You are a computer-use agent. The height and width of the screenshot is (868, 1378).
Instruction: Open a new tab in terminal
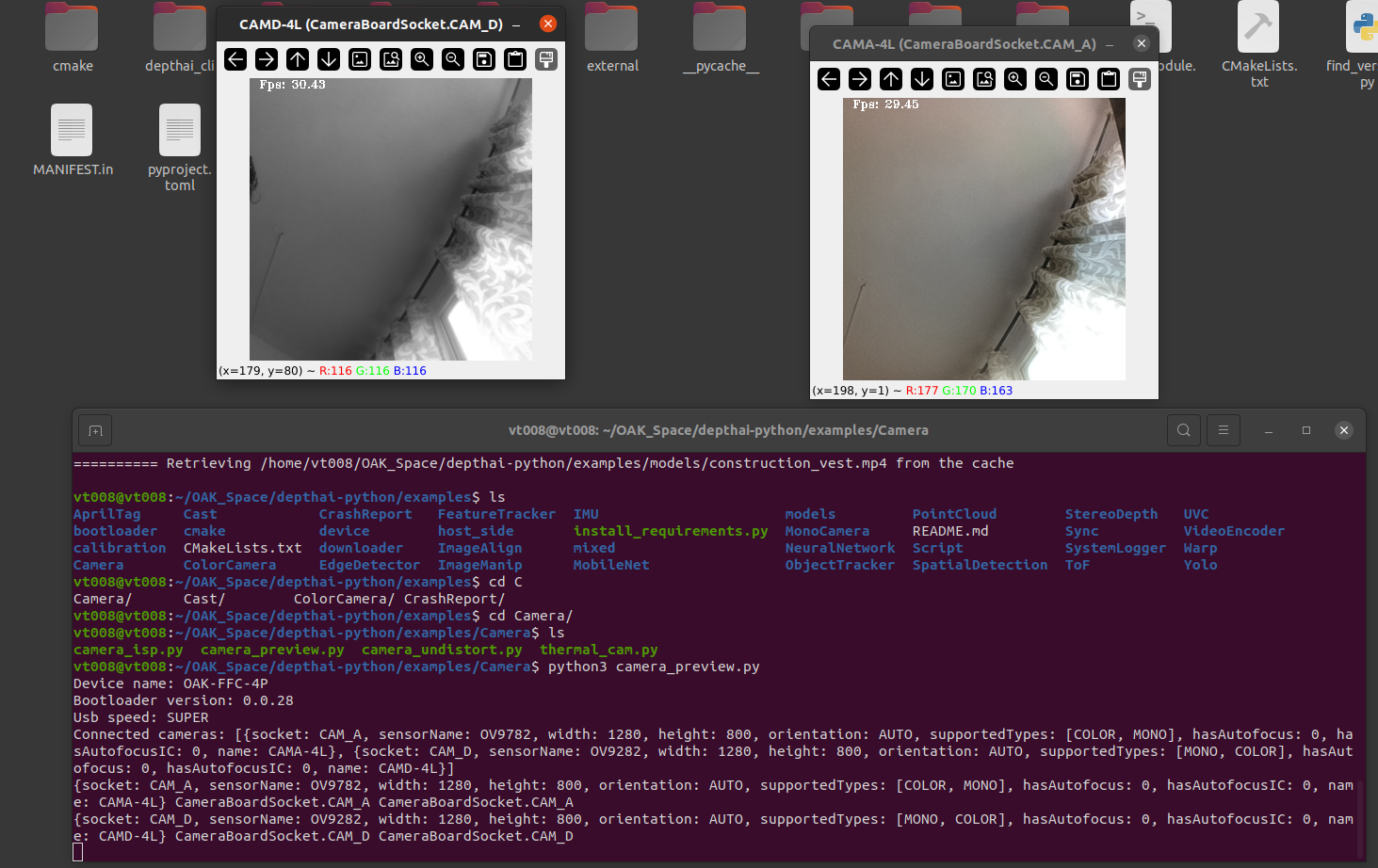[x=95, y=430]
